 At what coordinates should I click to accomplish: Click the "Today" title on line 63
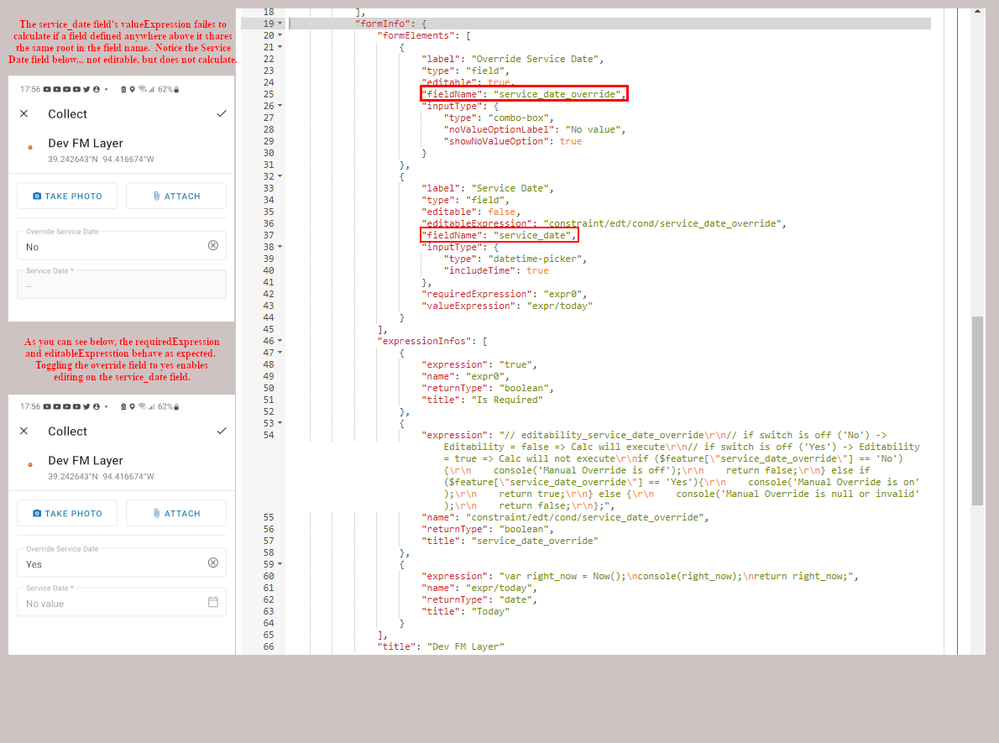tap(490, 611)
